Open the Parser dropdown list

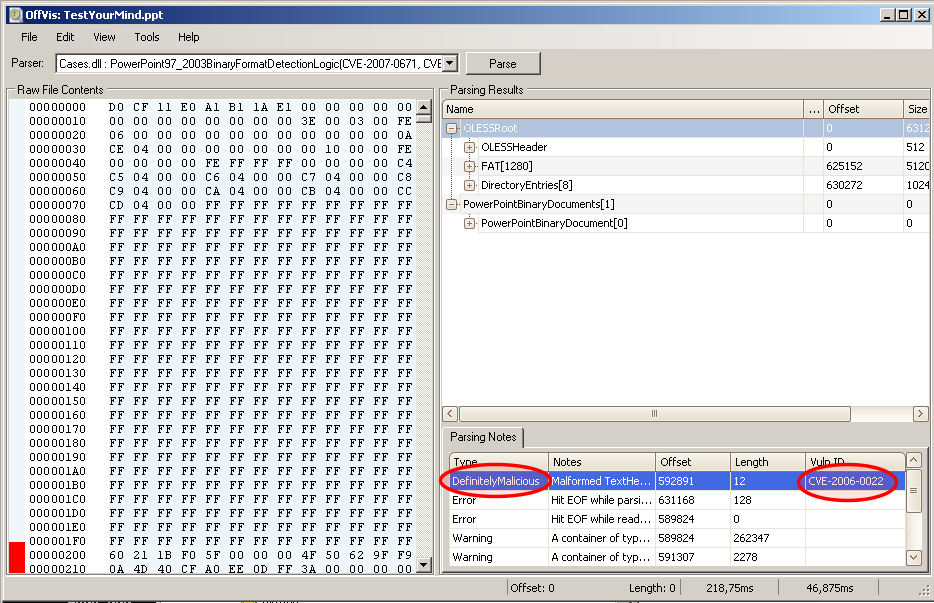click(x=449, y=64)
